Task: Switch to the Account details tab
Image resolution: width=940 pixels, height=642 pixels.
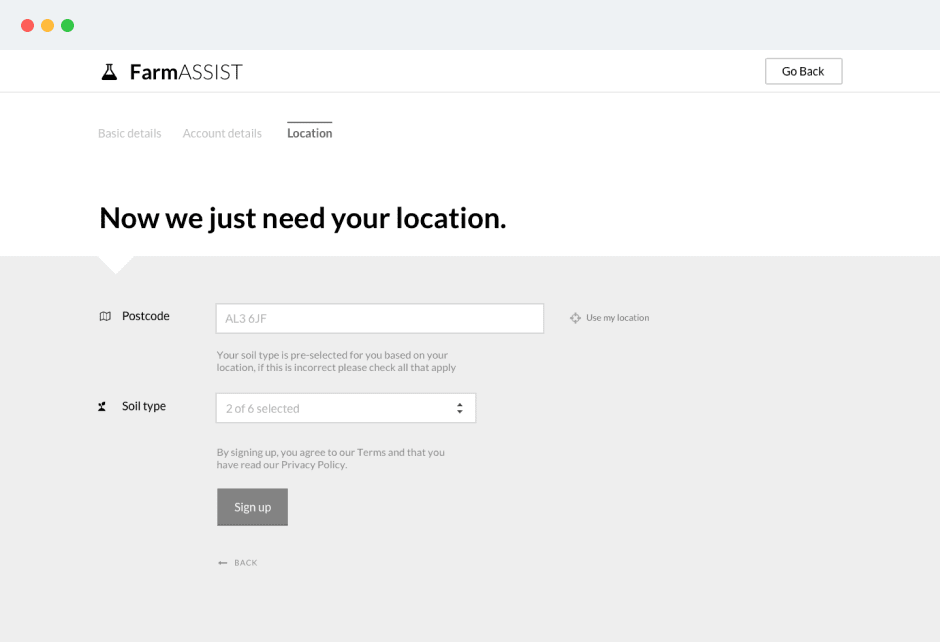Action: tap(221, 132)
